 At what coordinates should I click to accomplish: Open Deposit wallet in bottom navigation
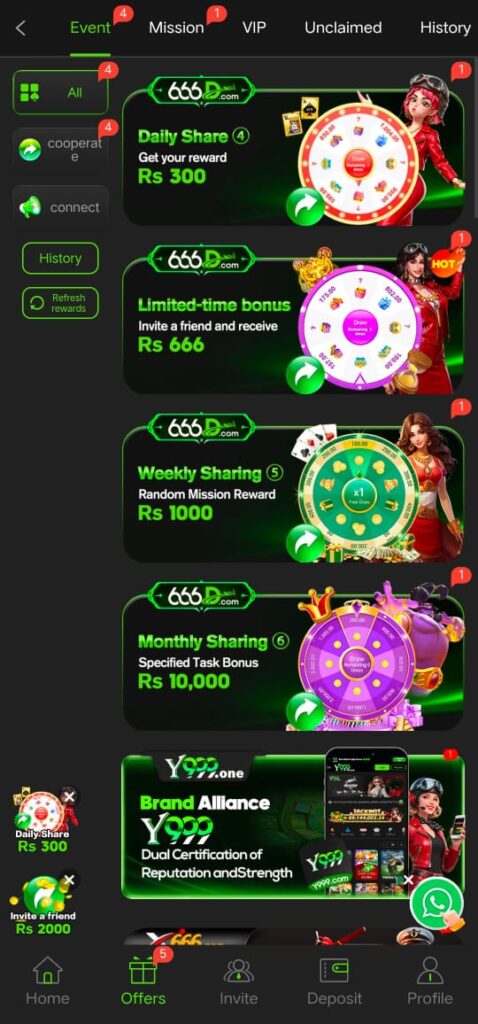pyautogui.click(x=334, y=981)
